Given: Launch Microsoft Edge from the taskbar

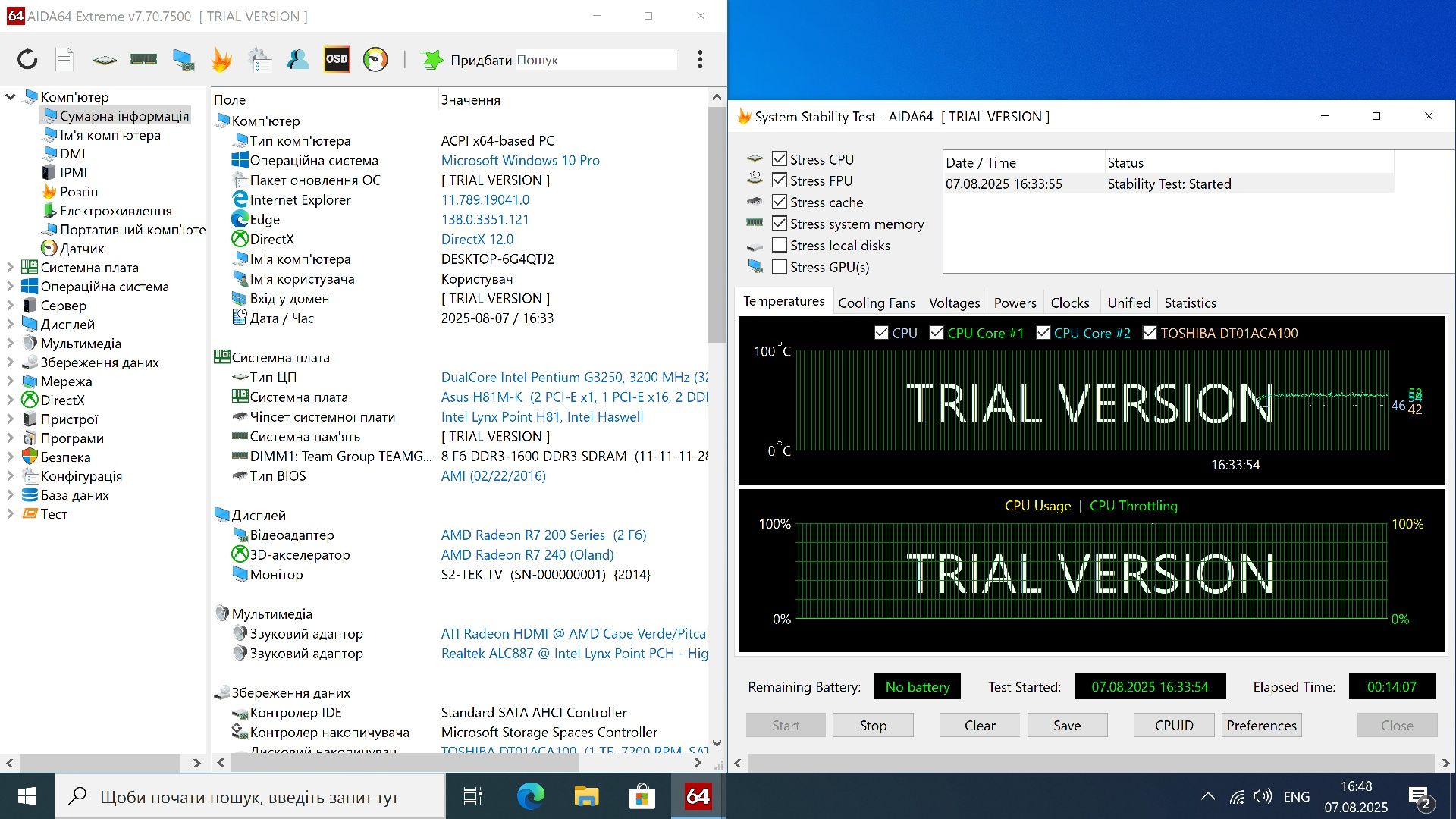Looking at the screenshot, I should click(x=531, y=796).
